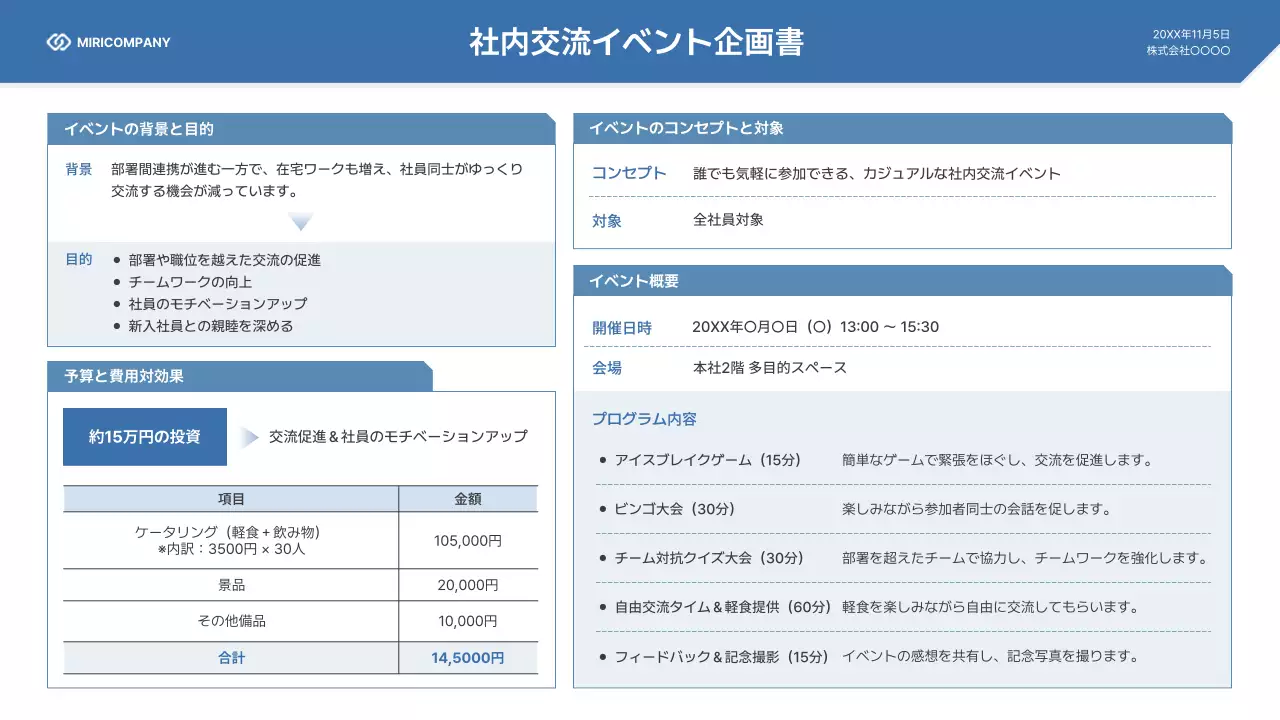Select the 約15万円の投資 blue badge
The height and width of the screenshot is (720, 1280).
(x=145, y=436)
